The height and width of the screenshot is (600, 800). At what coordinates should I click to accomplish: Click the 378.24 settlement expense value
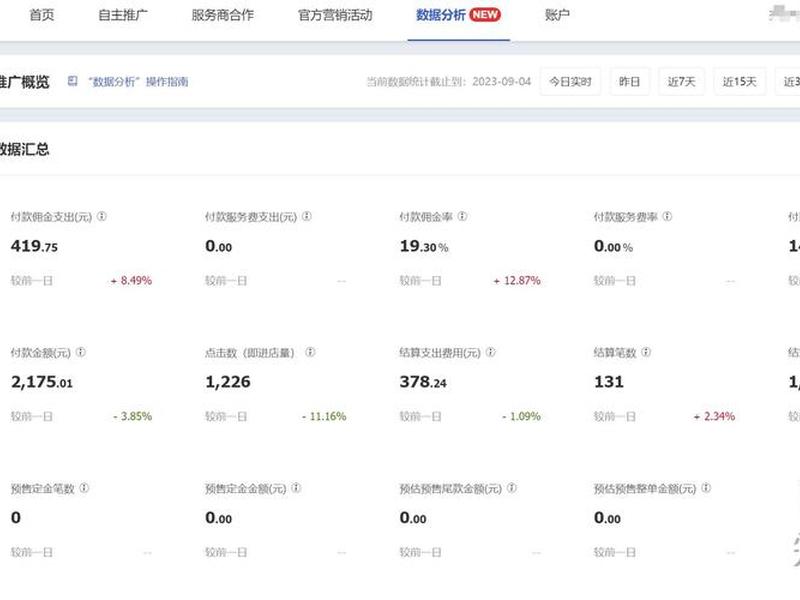423,382
